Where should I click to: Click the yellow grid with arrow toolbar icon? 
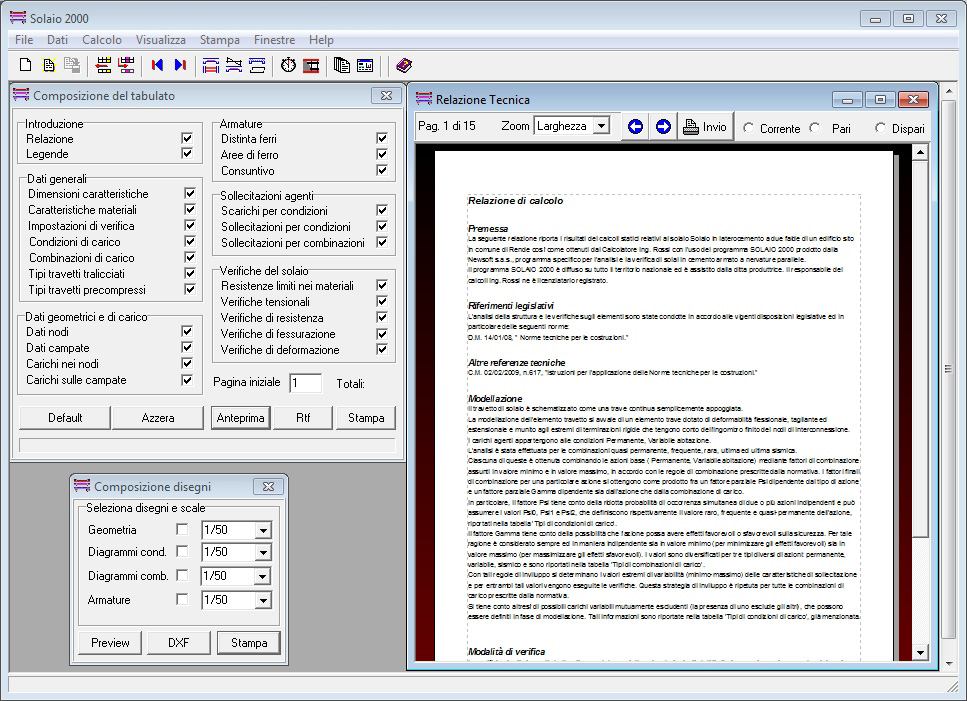tap(103, 65)
